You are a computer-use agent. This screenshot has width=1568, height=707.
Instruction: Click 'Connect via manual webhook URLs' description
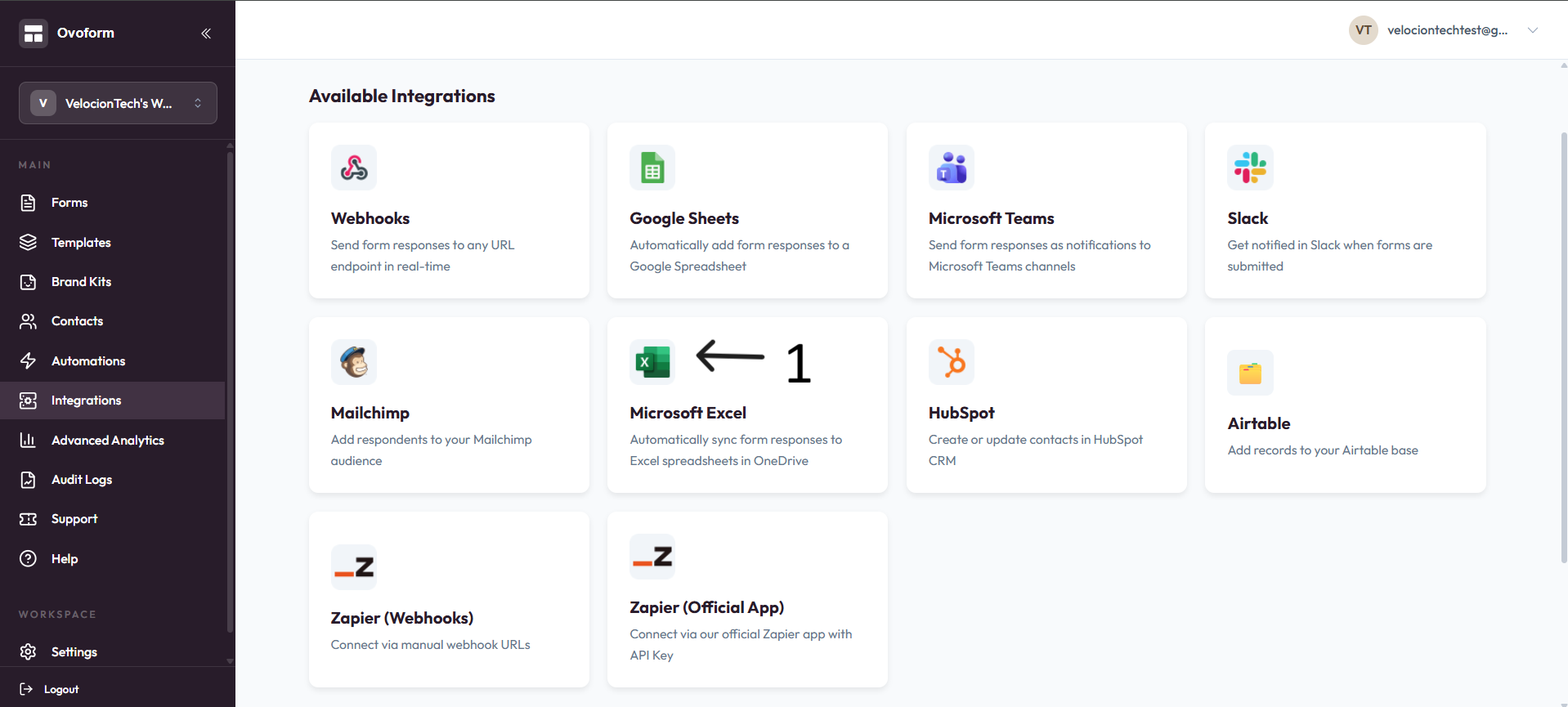tap(431, 645)
